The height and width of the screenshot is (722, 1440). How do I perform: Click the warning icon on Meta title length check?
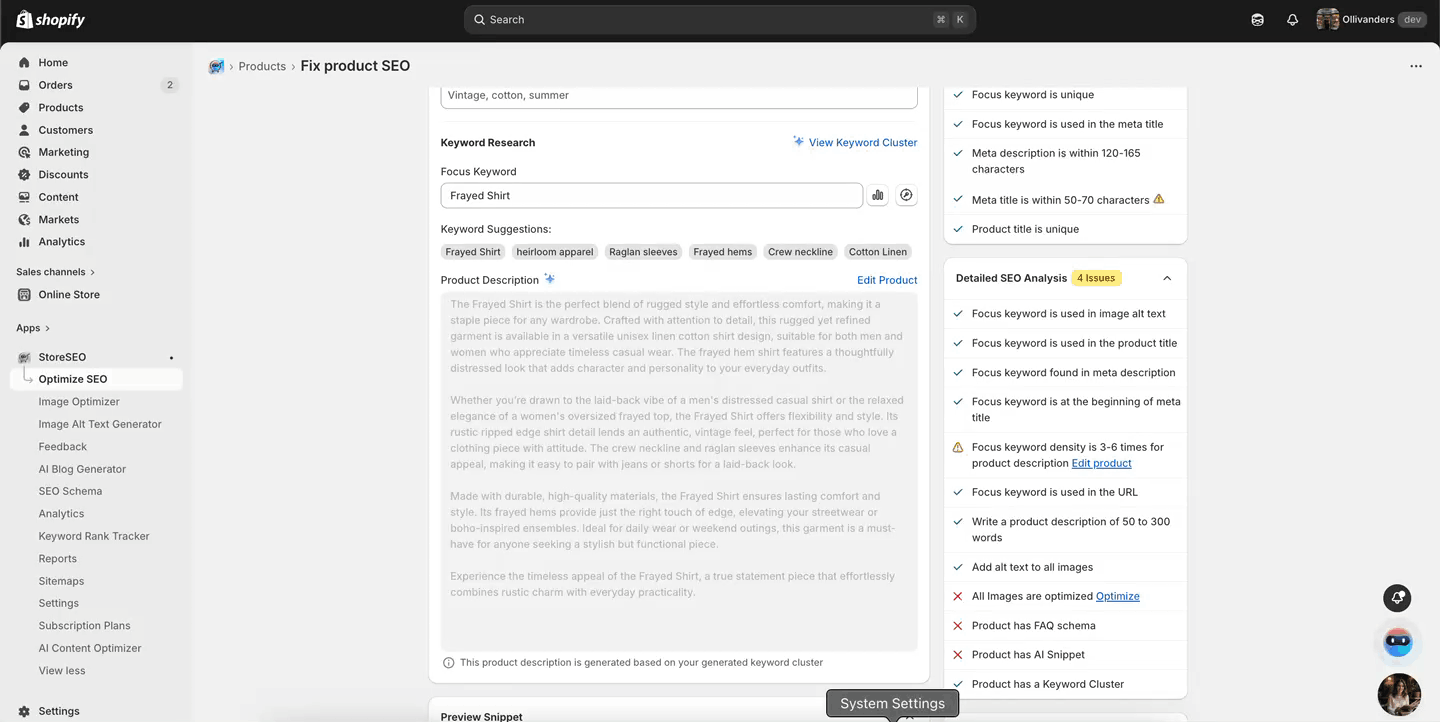(x=1159, y=199)
